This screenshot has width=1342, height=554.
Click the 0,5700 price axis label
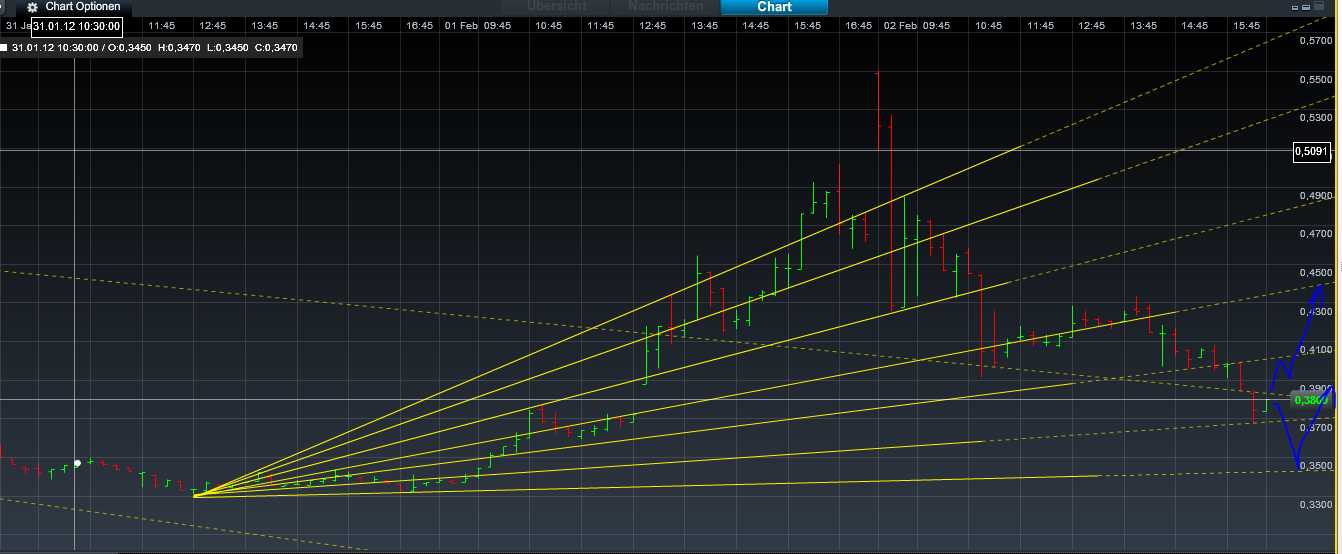point(1315,41)
